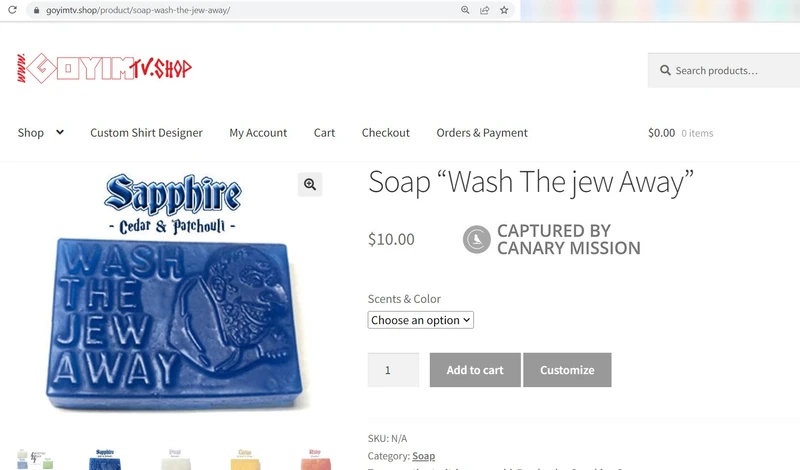Expand the Shop menu chevron

click(x=60, y=132)
